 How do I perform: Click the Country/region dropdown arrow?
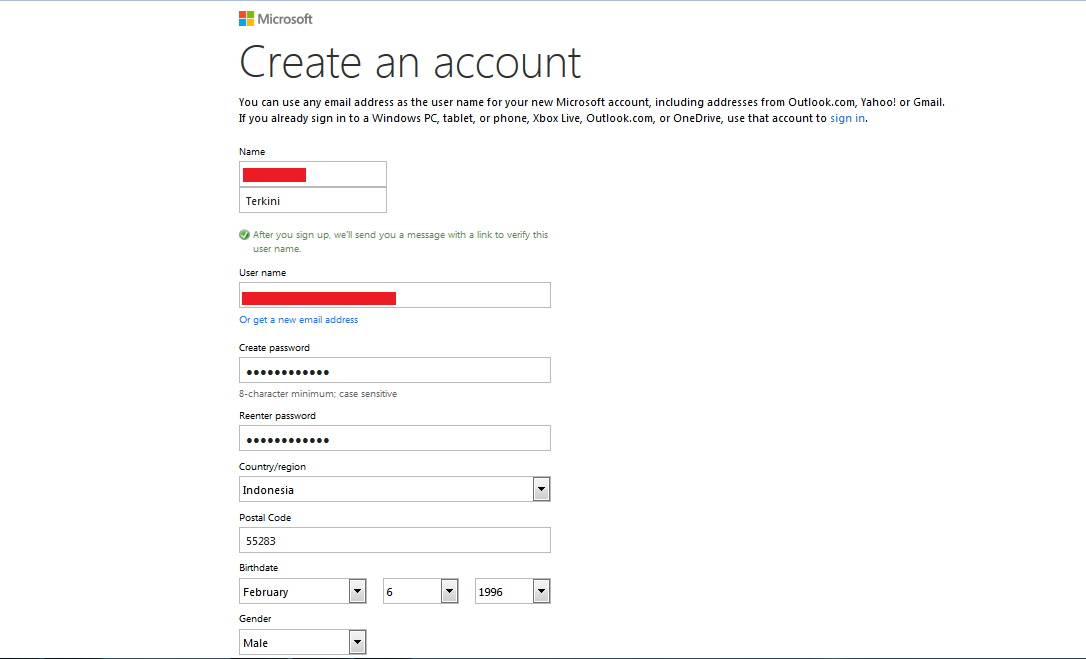[541, 489]
